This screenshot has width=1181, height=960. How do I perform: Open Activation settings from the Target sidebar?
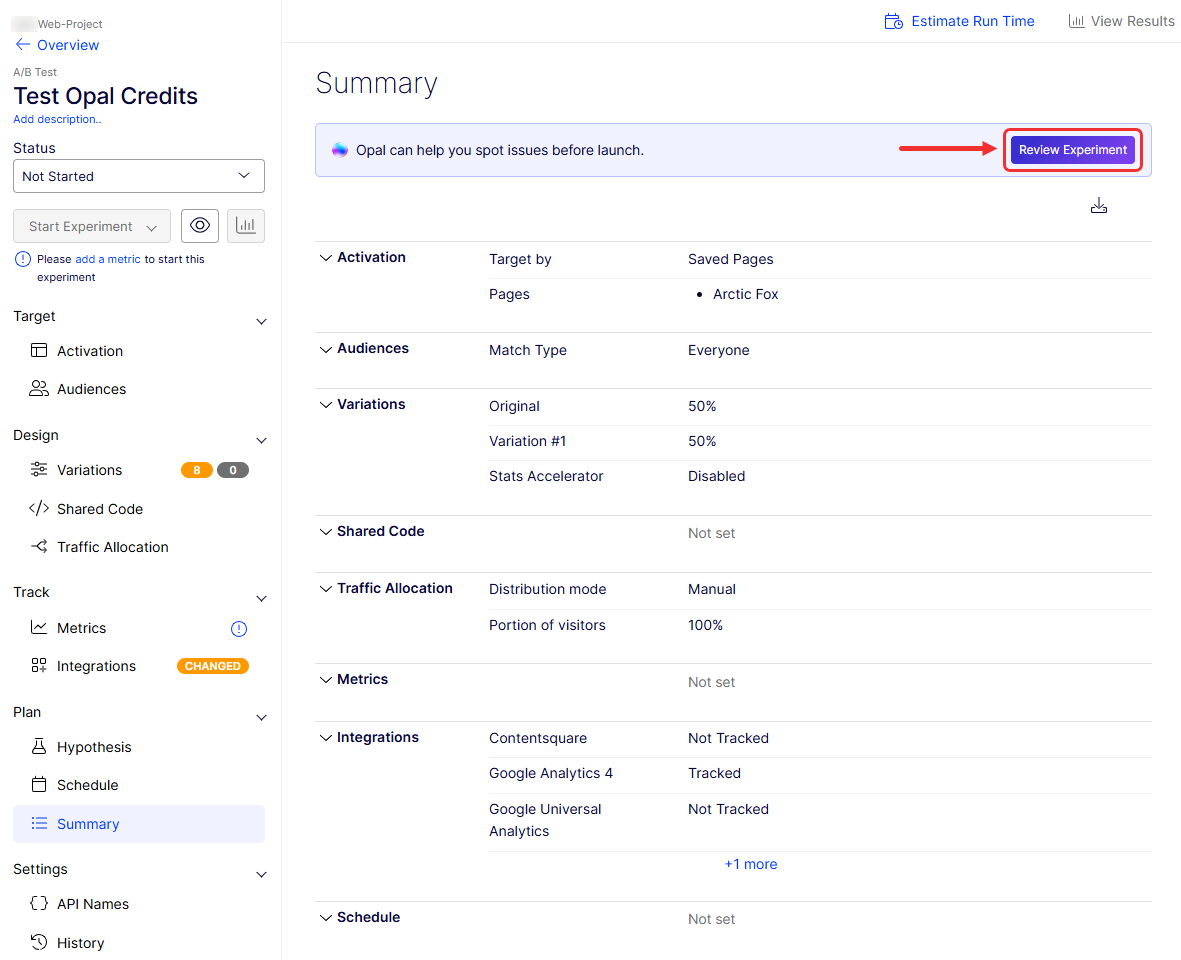(x=88, y=351)
